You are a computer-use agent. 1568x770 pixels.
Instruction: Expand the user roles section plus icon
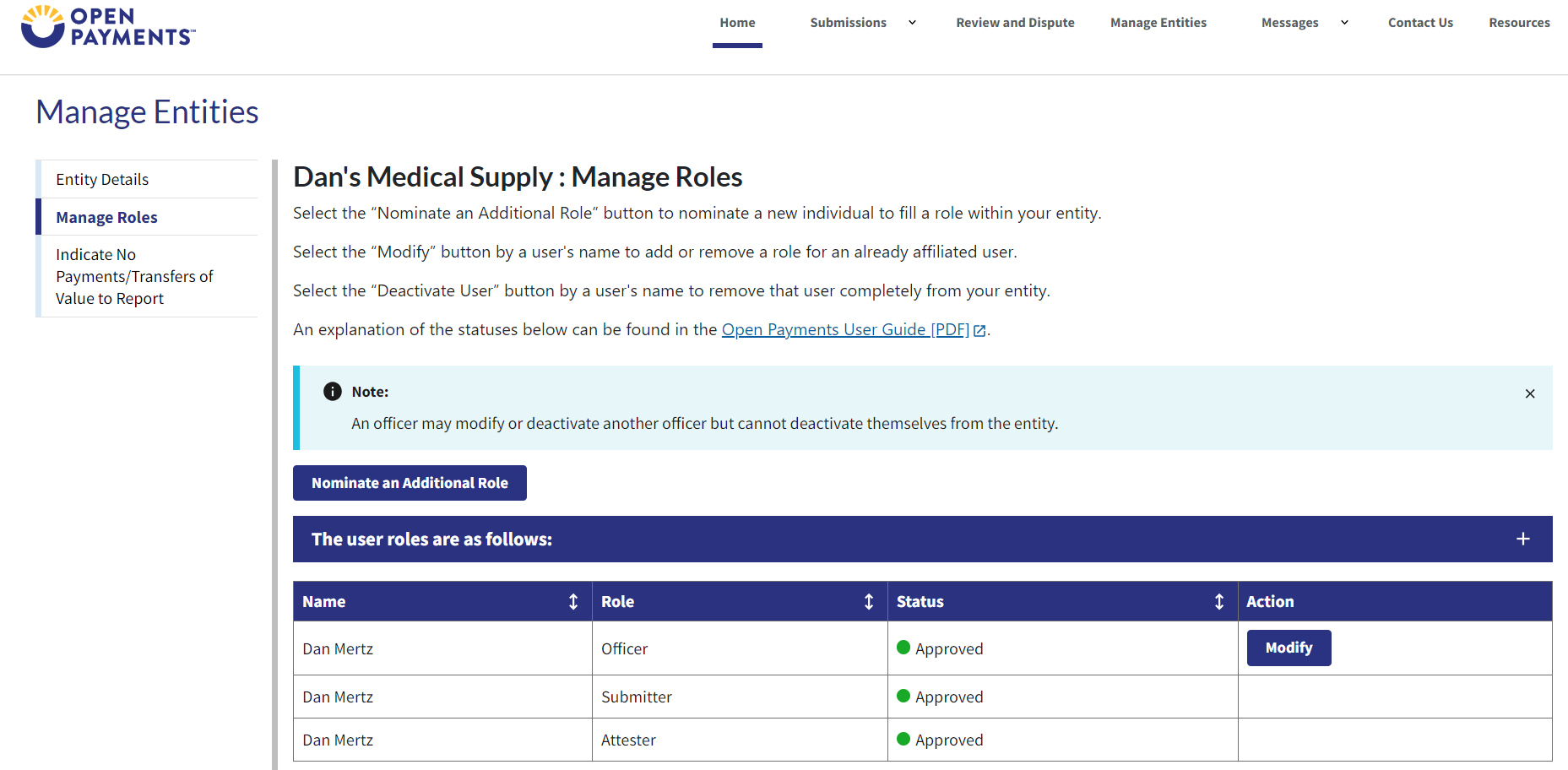[1523, 540]
